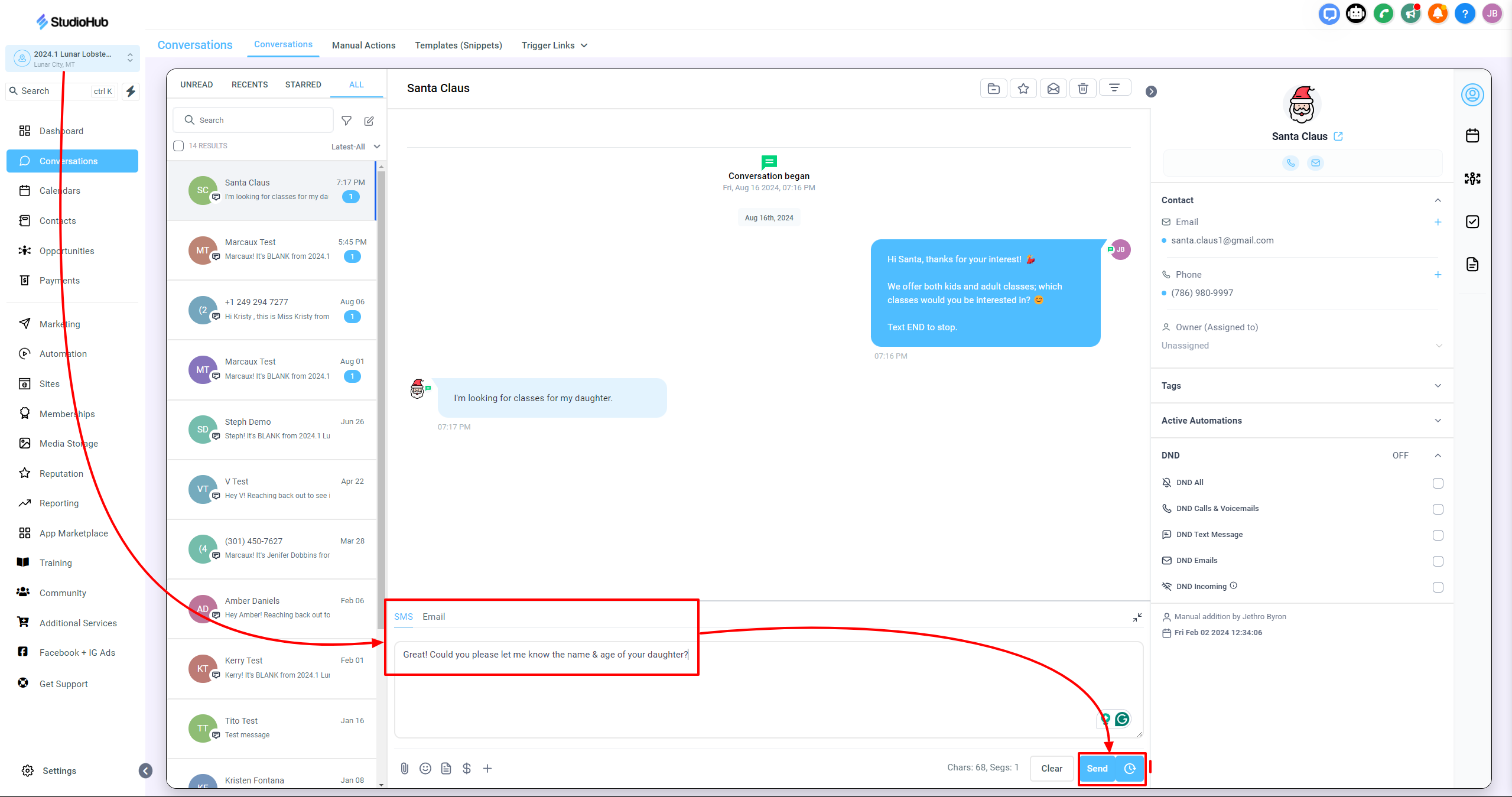
Task: Mark conversation as unread envelope icon
Action: [1053, 89]
